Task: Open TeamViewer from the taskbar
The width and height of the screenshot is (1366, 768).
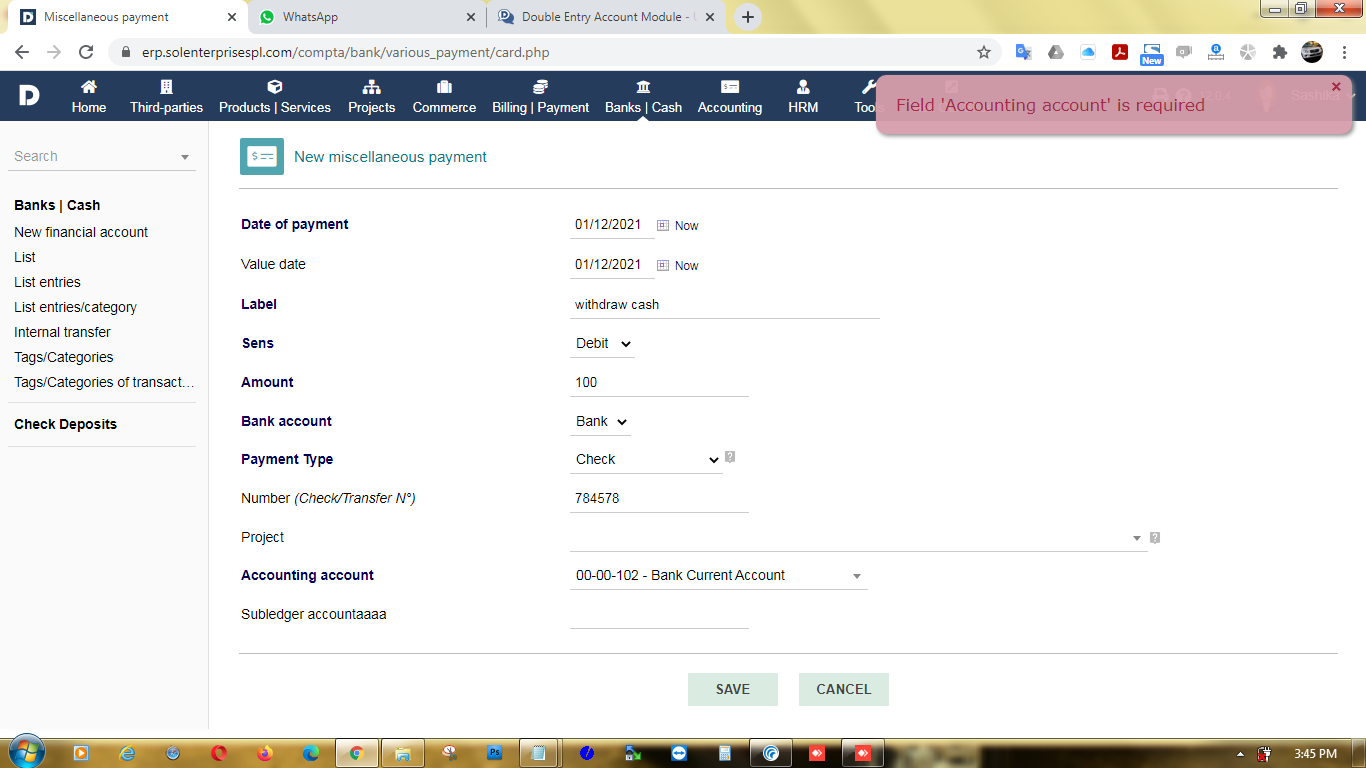Action: [680, 753]
